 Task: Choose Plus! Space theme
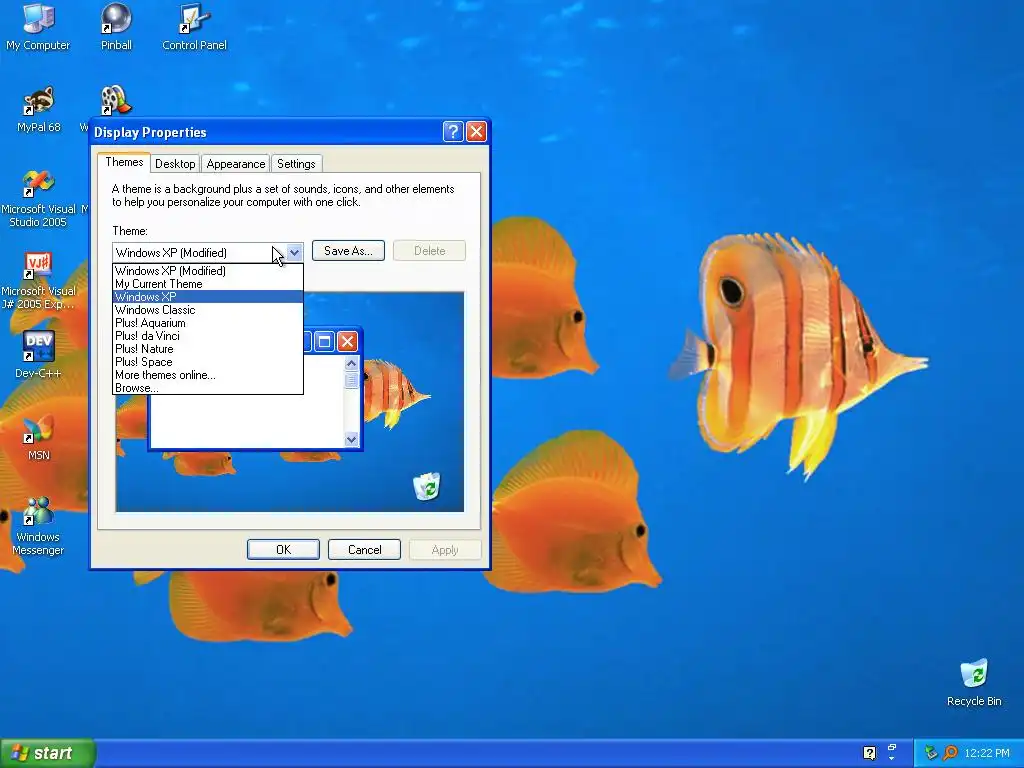[208, 362]
